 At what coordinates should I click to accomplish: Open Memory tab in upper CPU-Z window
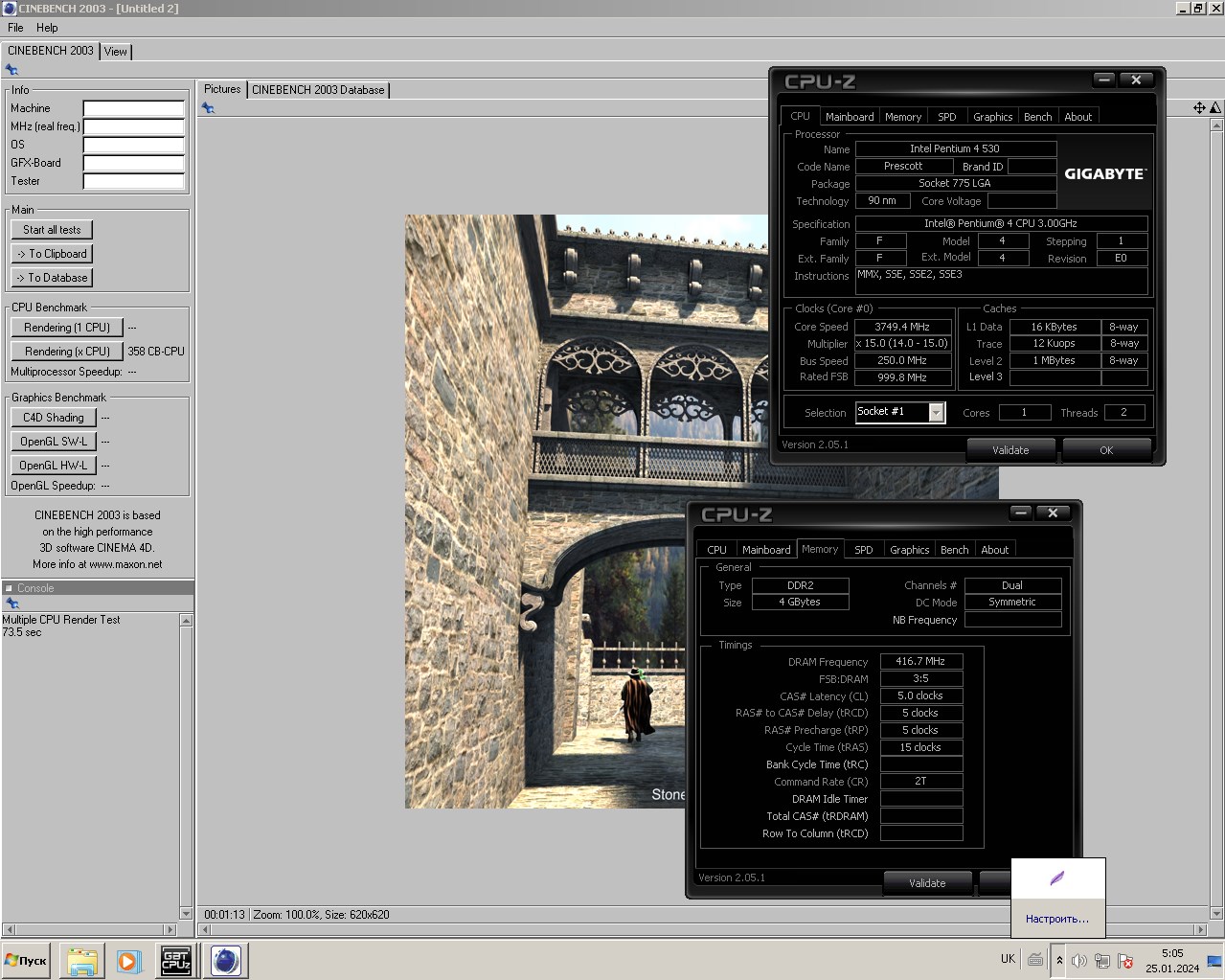tap(903, 117)
